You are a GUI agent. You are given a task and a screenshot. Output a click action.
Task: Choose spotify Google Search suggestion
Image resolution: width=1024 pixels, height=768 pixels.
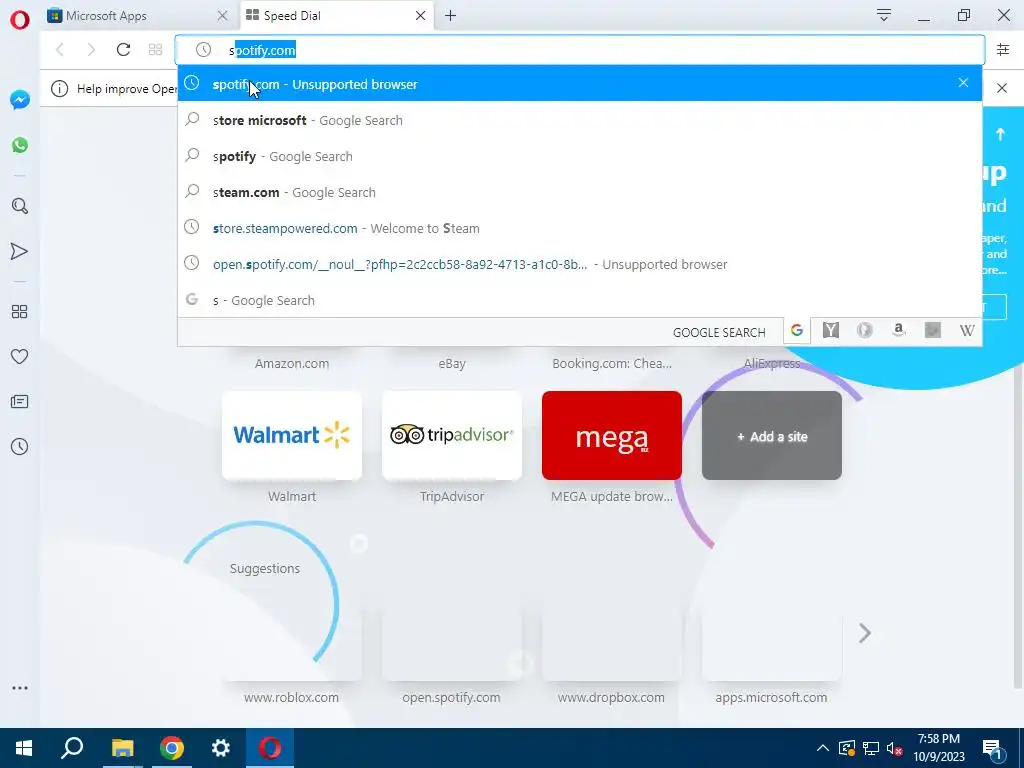pyautogui.click(x=580, y=156)
